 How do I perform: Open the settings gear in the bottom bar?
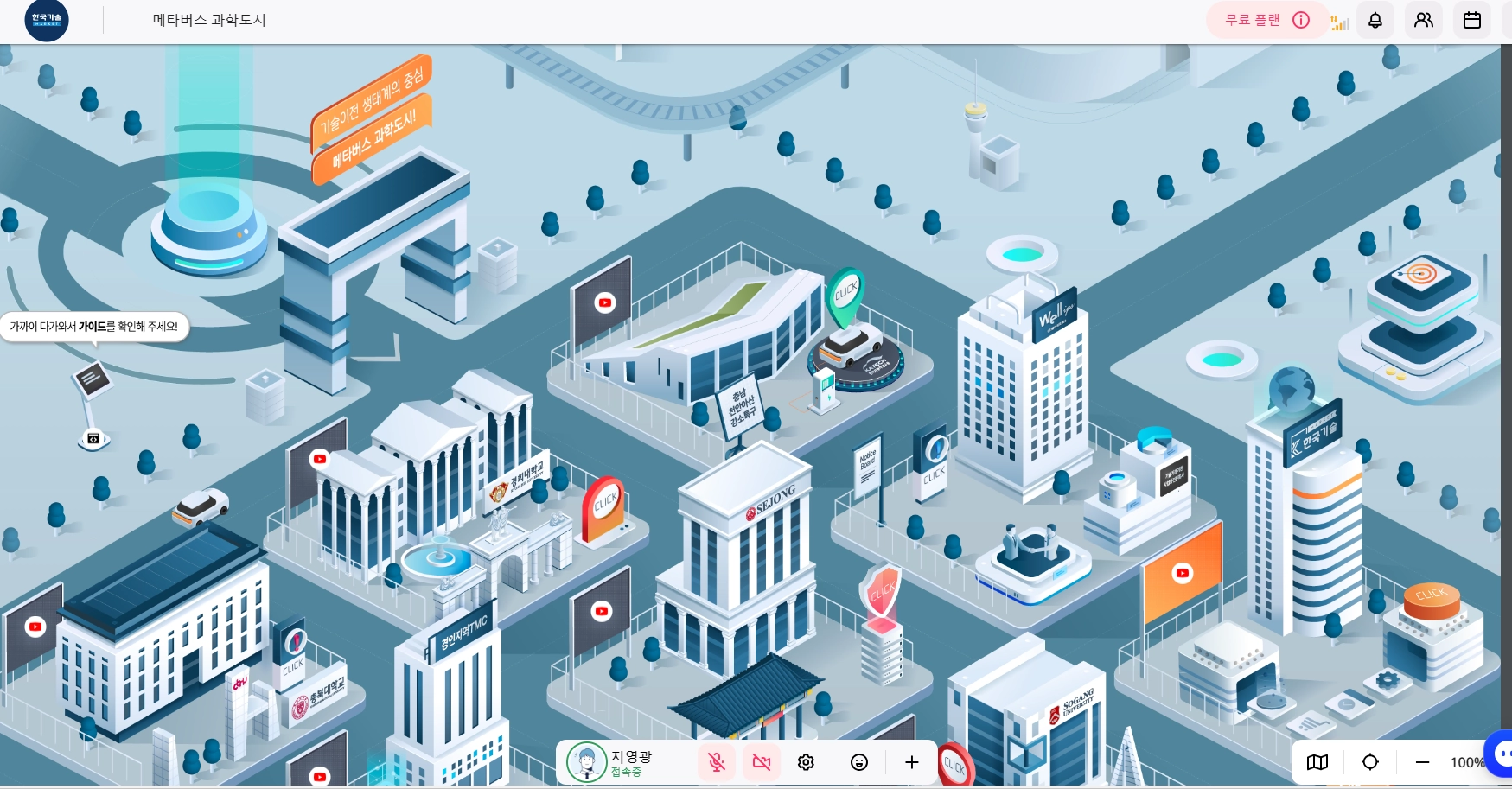click(x=807, y=762)
